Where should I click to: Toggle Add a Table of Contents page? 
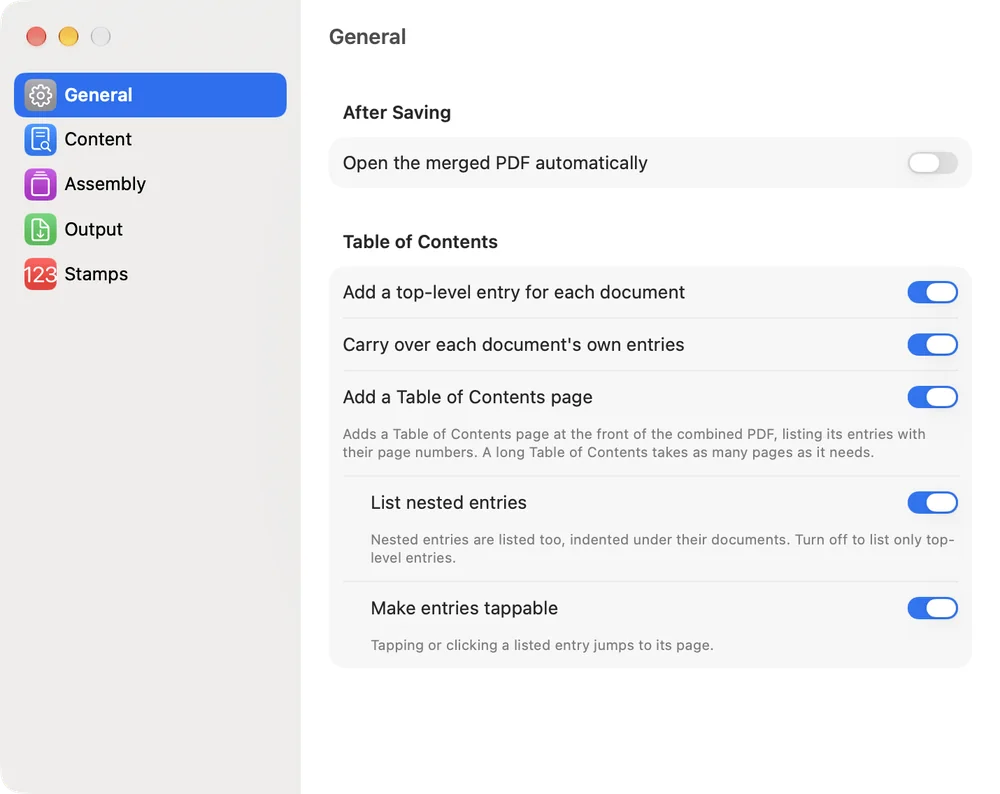pyautogui.click(x=932, y=397)
